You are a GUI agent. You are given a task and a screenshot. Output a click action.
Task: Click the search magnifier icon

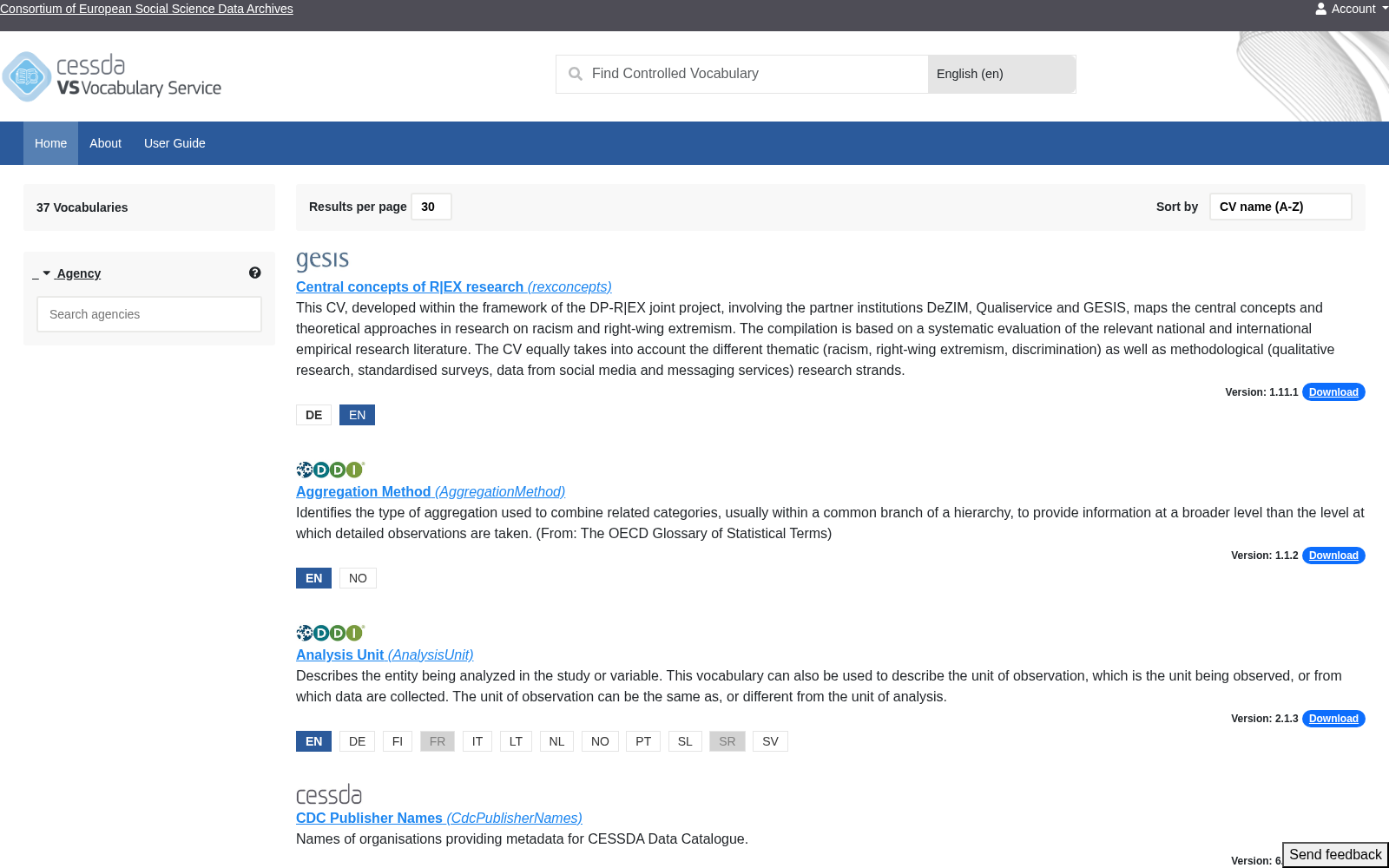click(575, 74)
